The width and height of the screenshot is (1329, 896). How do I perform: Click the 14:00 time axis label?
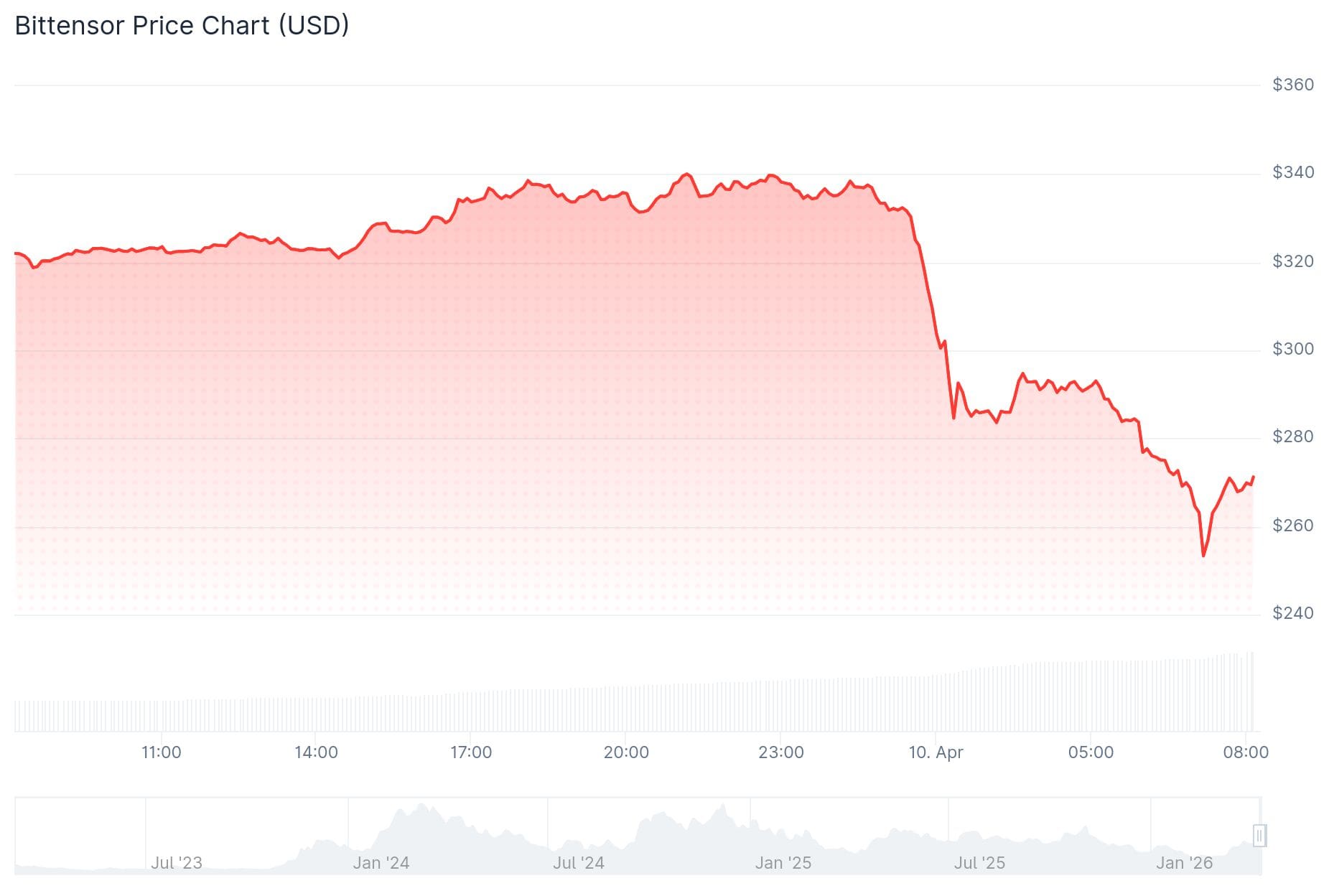pyautogui.click(x=316, y=752)
